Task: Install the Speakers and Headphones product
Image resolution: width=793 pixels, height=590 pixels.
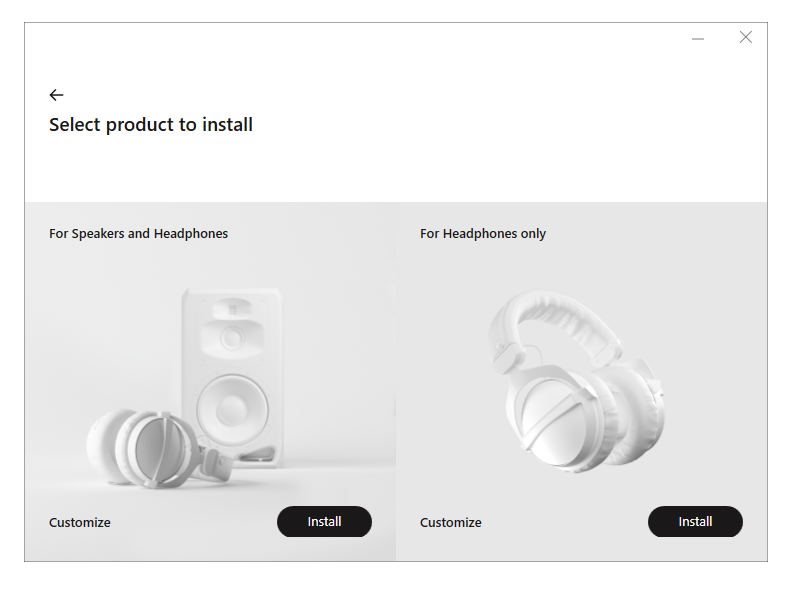Action: [x=324, y=522]
